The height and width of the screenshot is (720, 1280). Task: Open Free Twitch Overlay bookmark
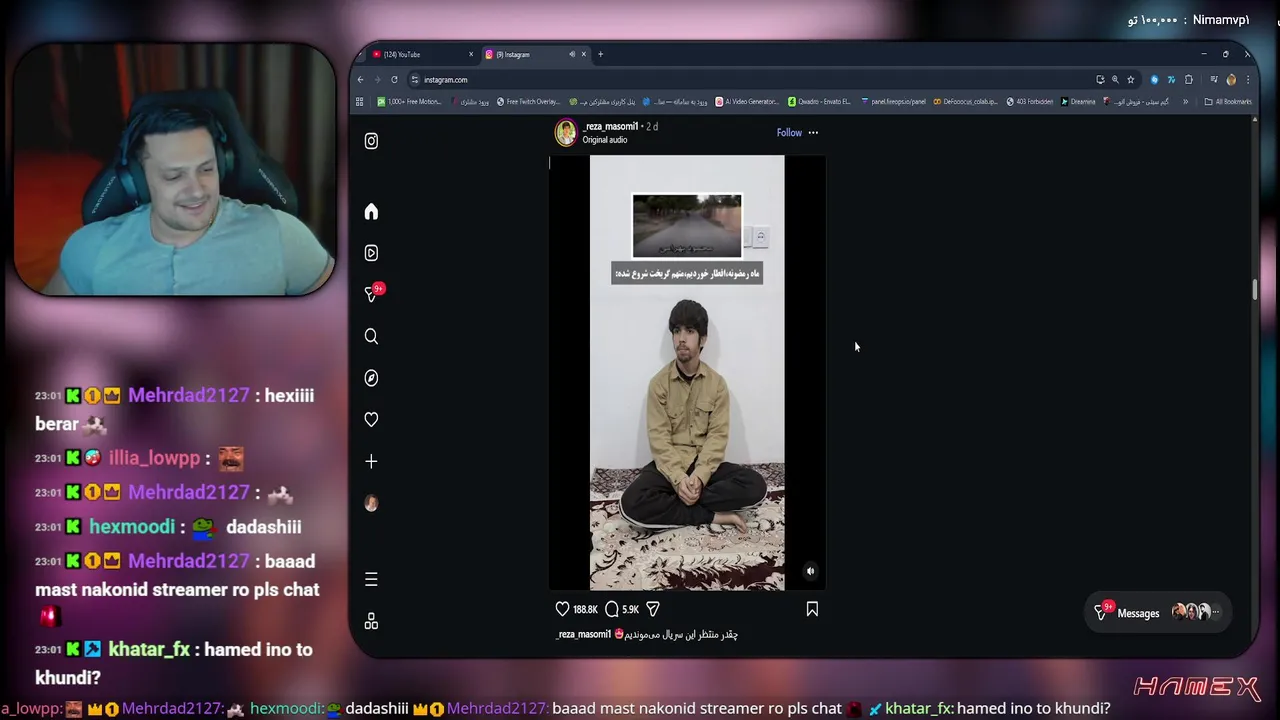528,101
